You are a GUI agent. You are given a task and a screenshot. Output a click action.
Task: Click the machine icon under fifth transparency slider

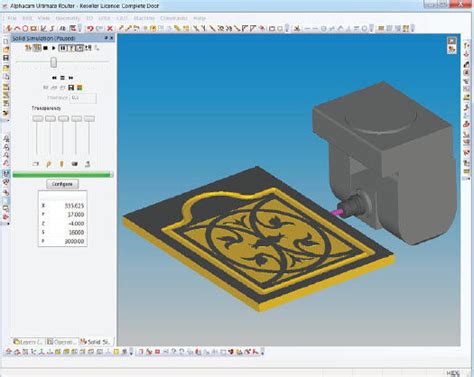[x=88, y=164]
